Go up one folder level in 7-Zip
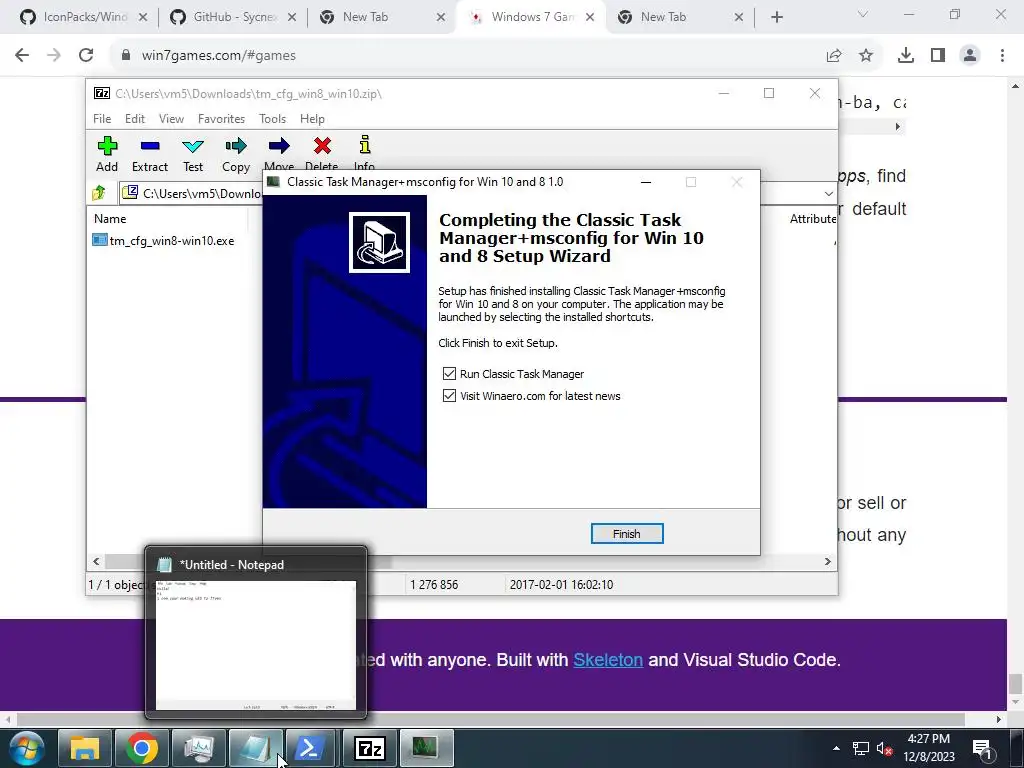This screenshot has width=1024, height=768. point(99,193)
